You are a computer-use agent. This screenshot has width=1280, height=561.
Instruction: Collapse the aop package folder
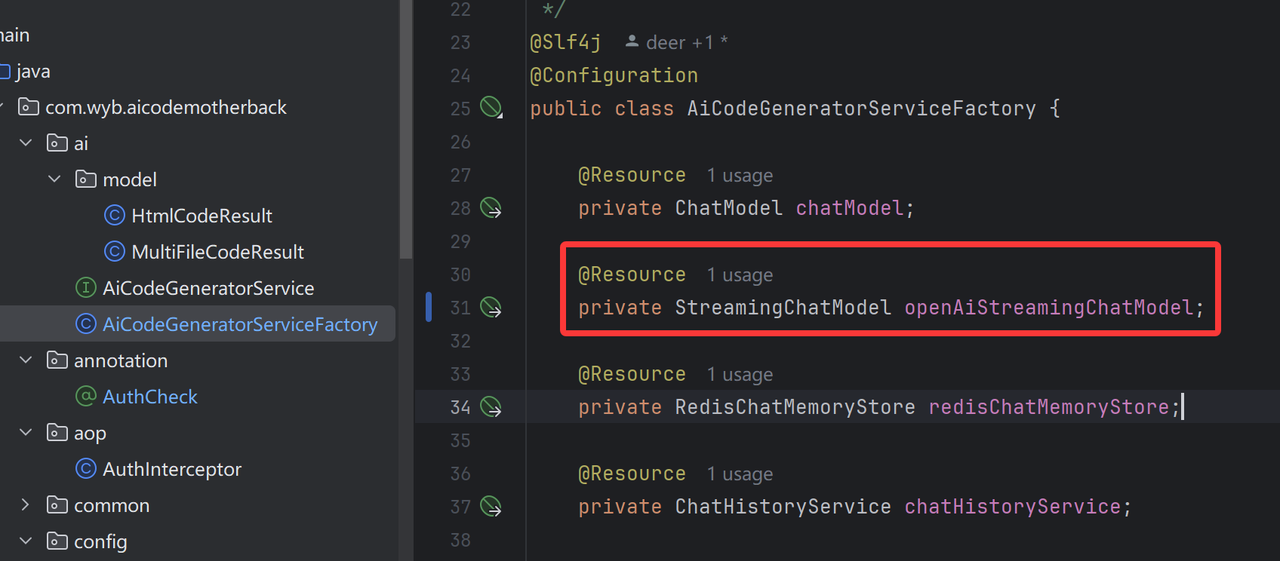26,433
